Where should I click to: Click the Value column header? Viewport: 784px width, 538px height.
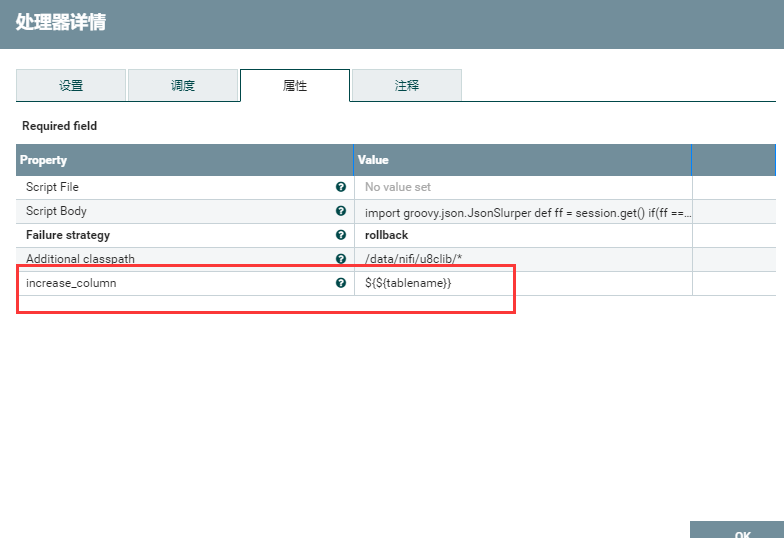coord(522,160)
